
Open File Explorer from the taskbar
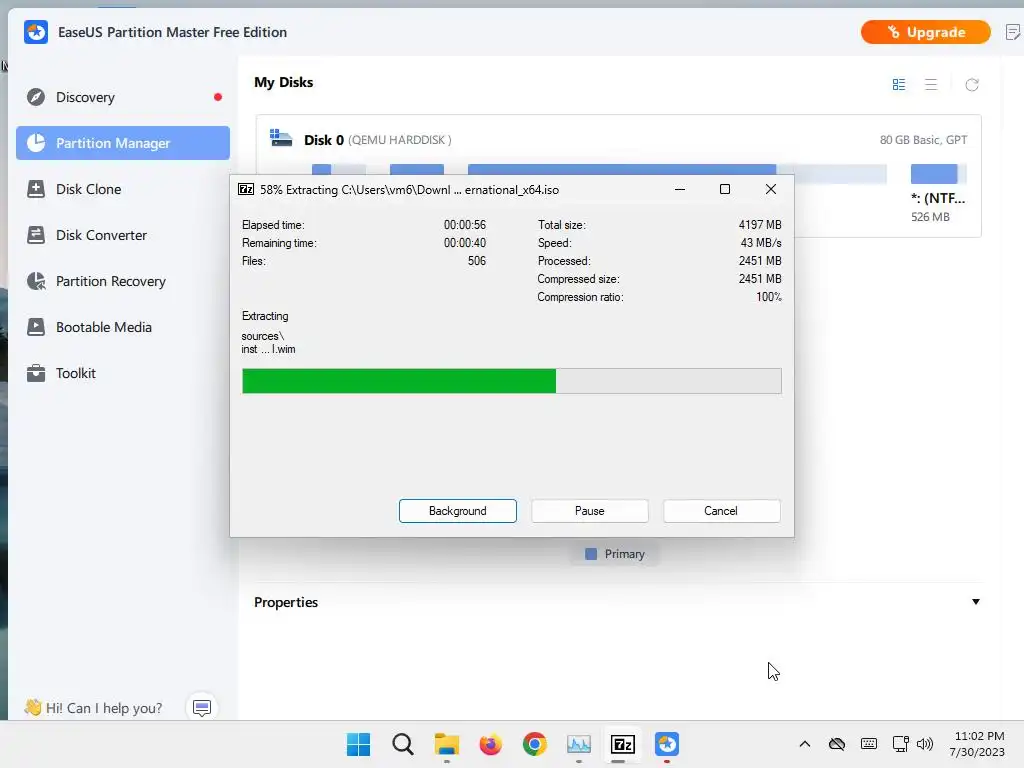[447, 744]
